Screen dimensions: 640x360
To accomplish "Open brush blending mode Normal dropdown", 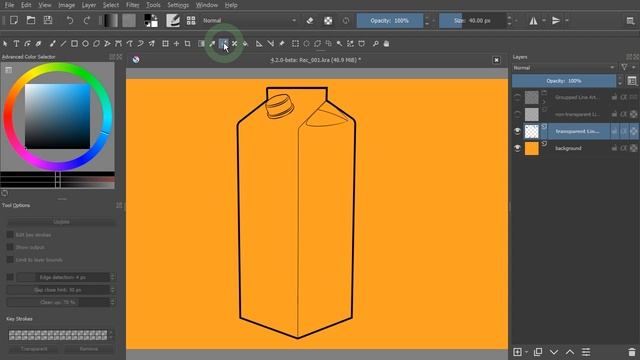I will click(249, 20).
